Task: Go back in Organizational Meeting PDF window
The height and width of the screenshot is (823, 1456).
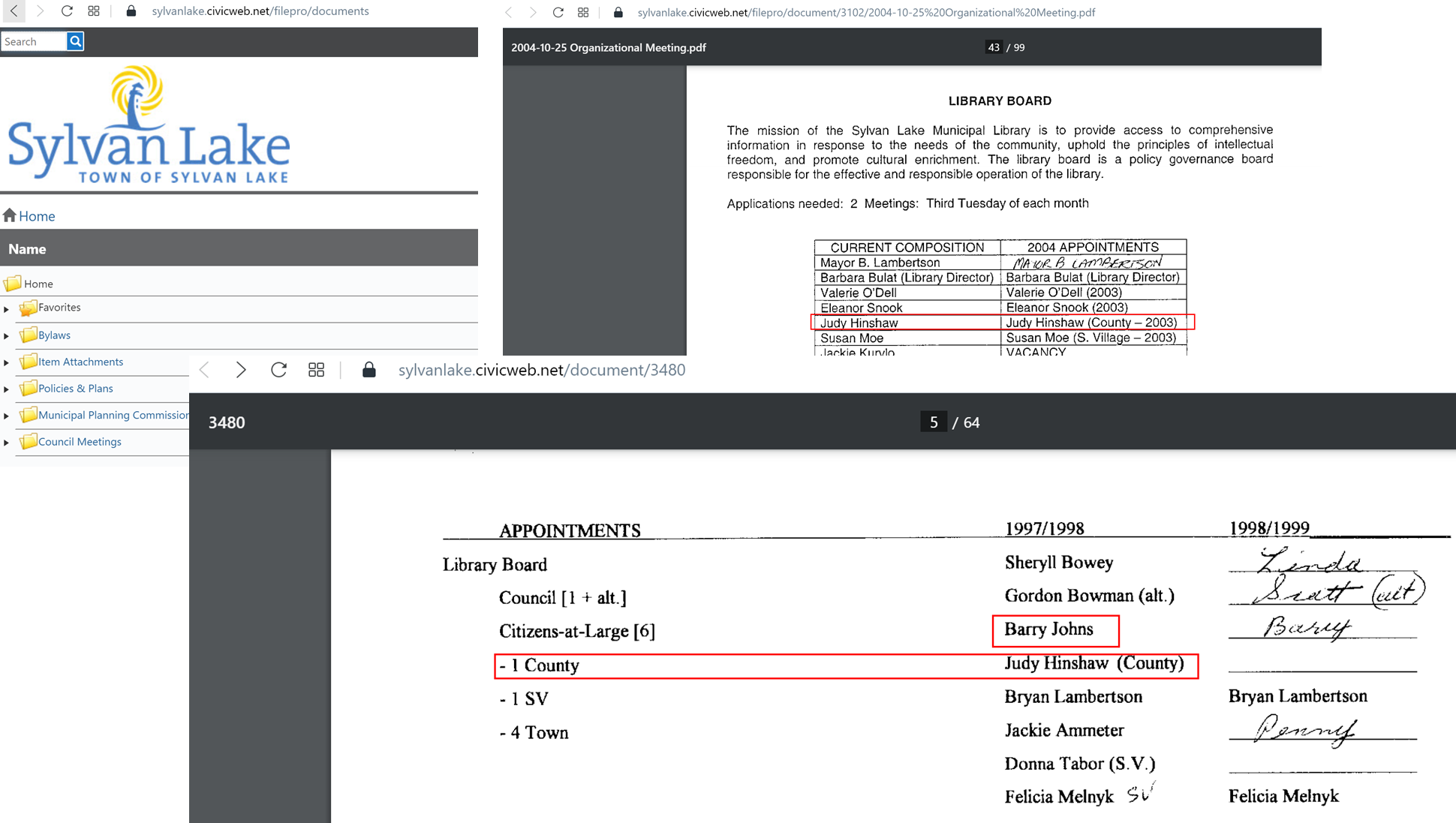Action: [x=509, y=13]
